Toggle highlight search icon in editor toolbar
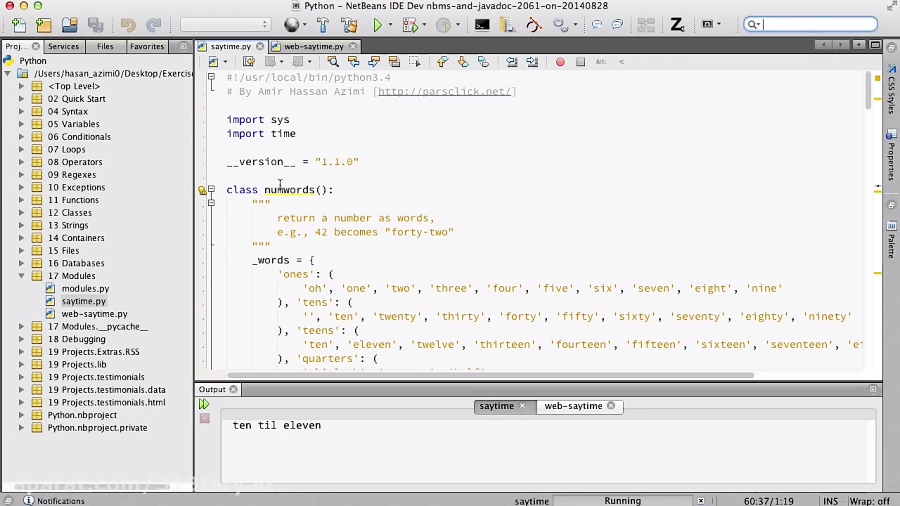The height and width of the screenshot is (506, 900). click(x=394, y=62)
